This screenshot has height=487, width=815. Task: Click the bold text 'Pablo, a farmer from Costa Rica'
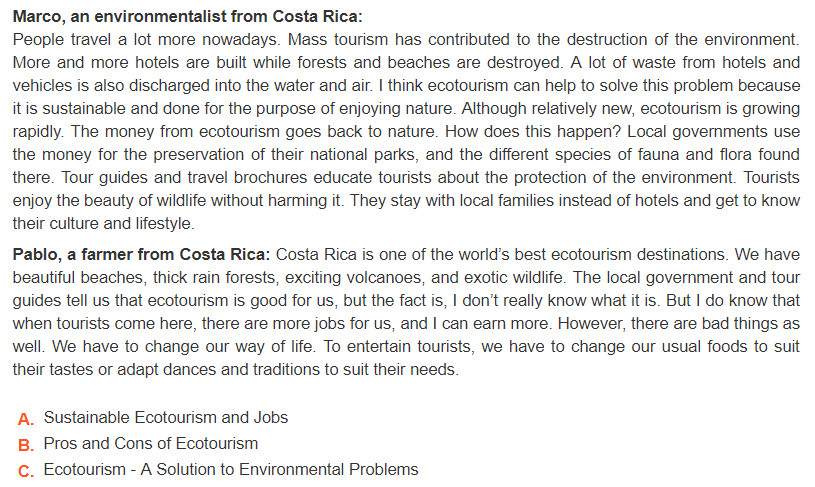(x=141, y=255)
